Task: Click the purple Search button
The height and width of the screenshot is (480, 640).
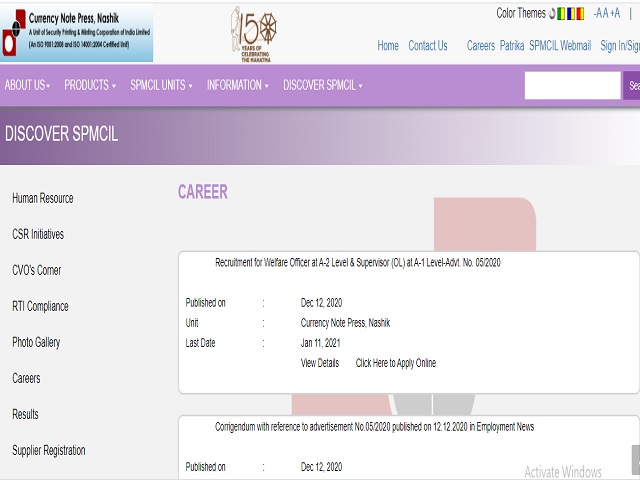Action: pyautogui.click(x=631, y=85)
